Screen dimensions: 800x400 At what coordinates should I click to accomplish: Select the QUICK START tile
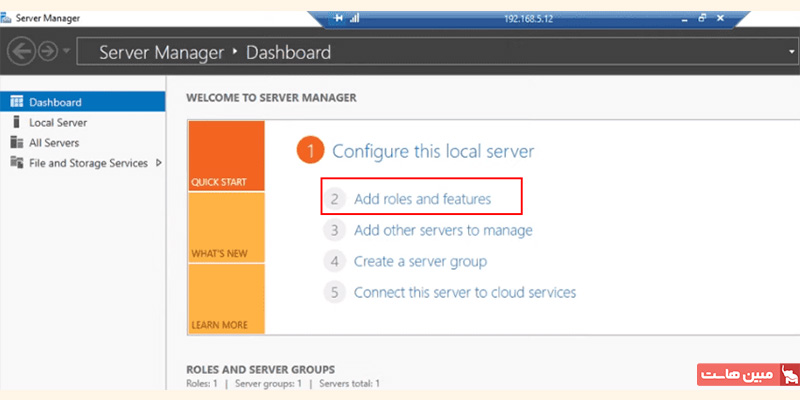[227, 156]
